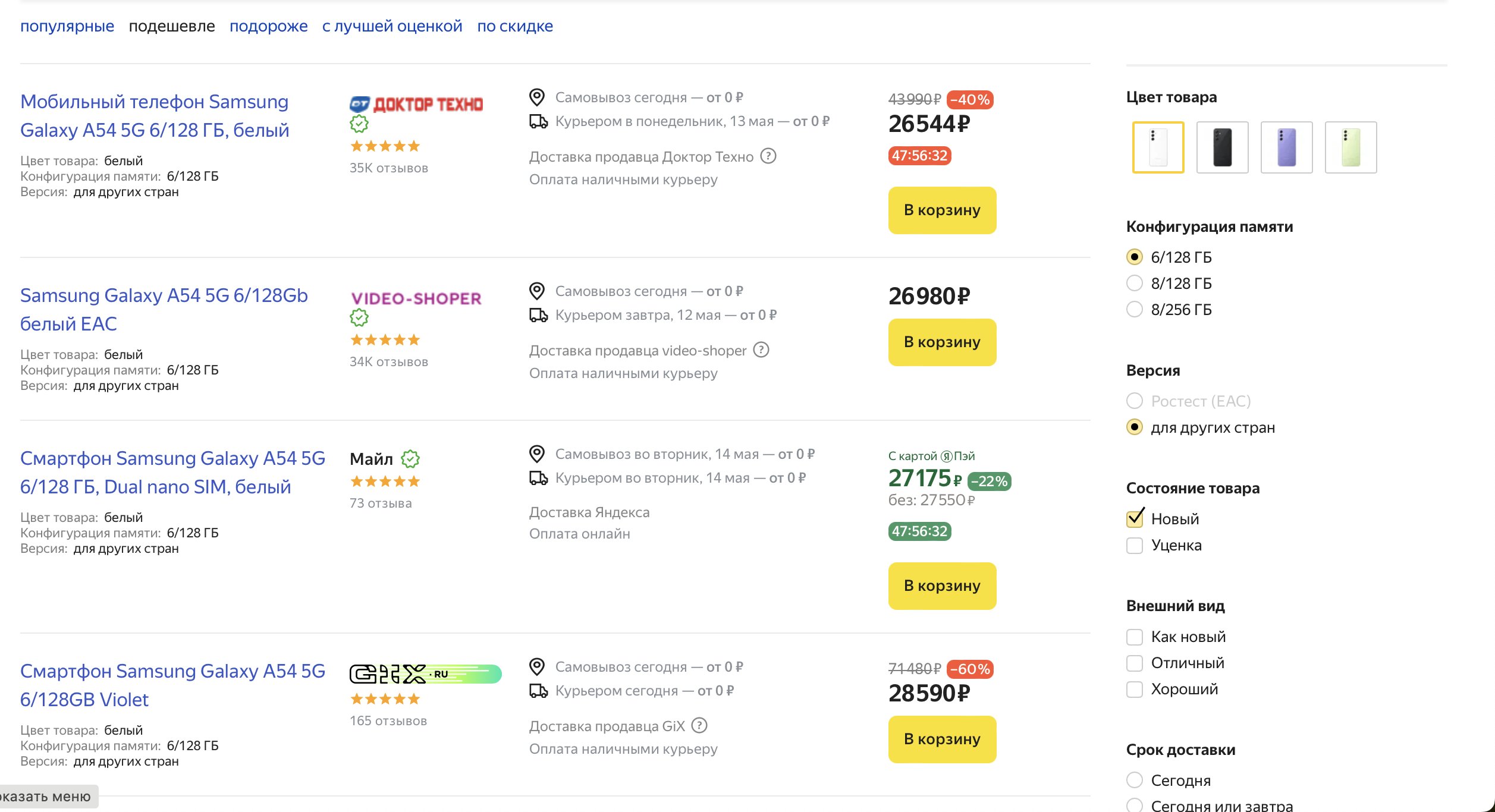Show help for Доставка продавца video-shoper
Image resolution: width=1495 pixels, height=812 pixels.
pyautogui.click(x=761, y=350)
